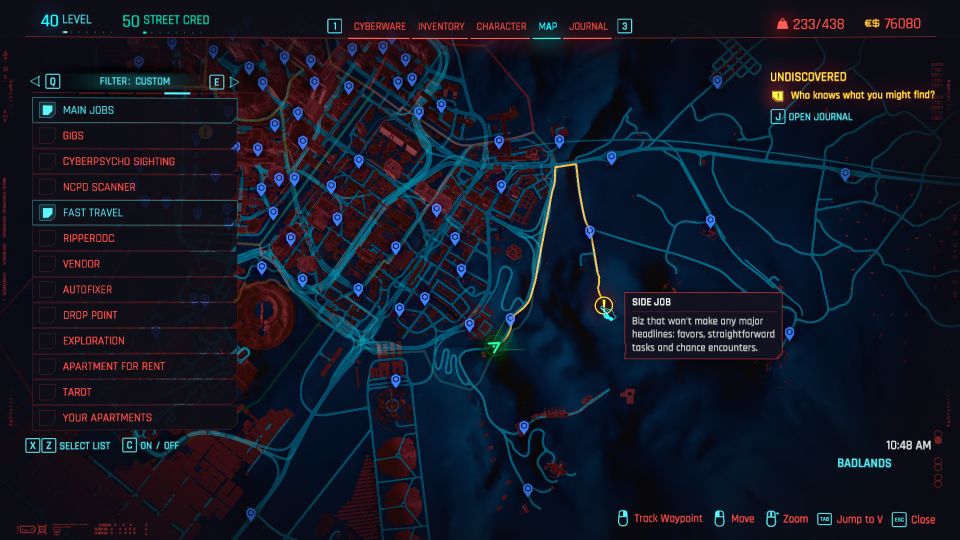Click the X key icon
Image resolution: width=960 pixels, height=540 pixels.
[32, 446]
